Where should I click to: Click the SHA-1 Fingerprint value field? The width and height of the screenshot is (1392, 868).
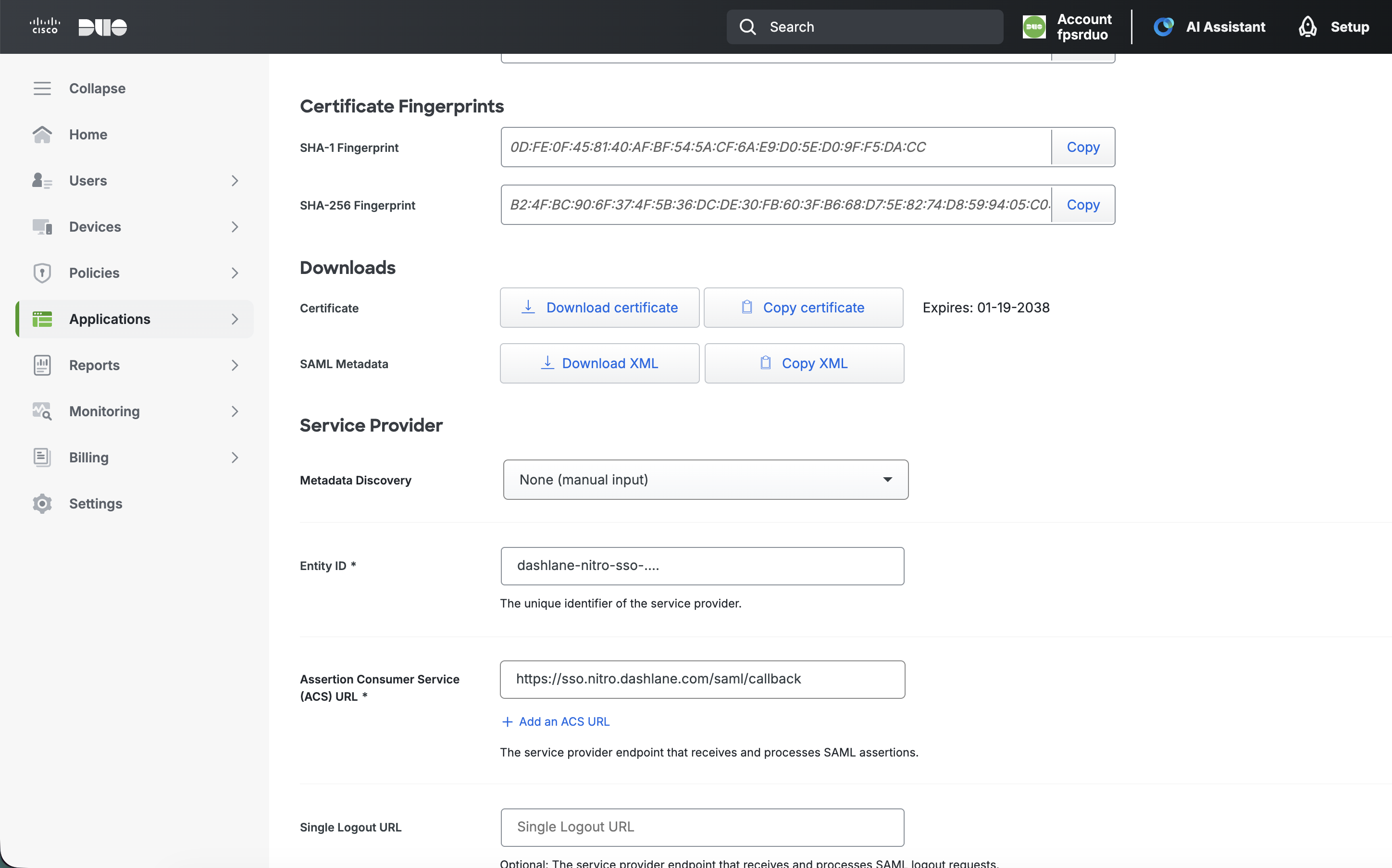tap(775, 147)
